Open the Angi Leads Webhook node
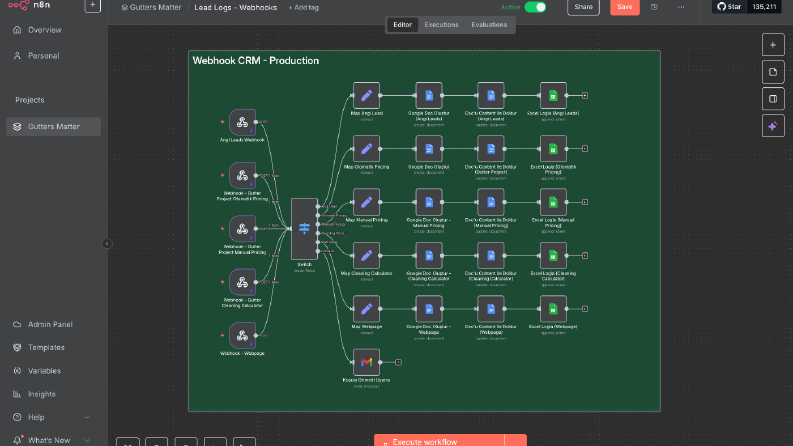Viewport: 793px width, 446px height. pos(242,122)
